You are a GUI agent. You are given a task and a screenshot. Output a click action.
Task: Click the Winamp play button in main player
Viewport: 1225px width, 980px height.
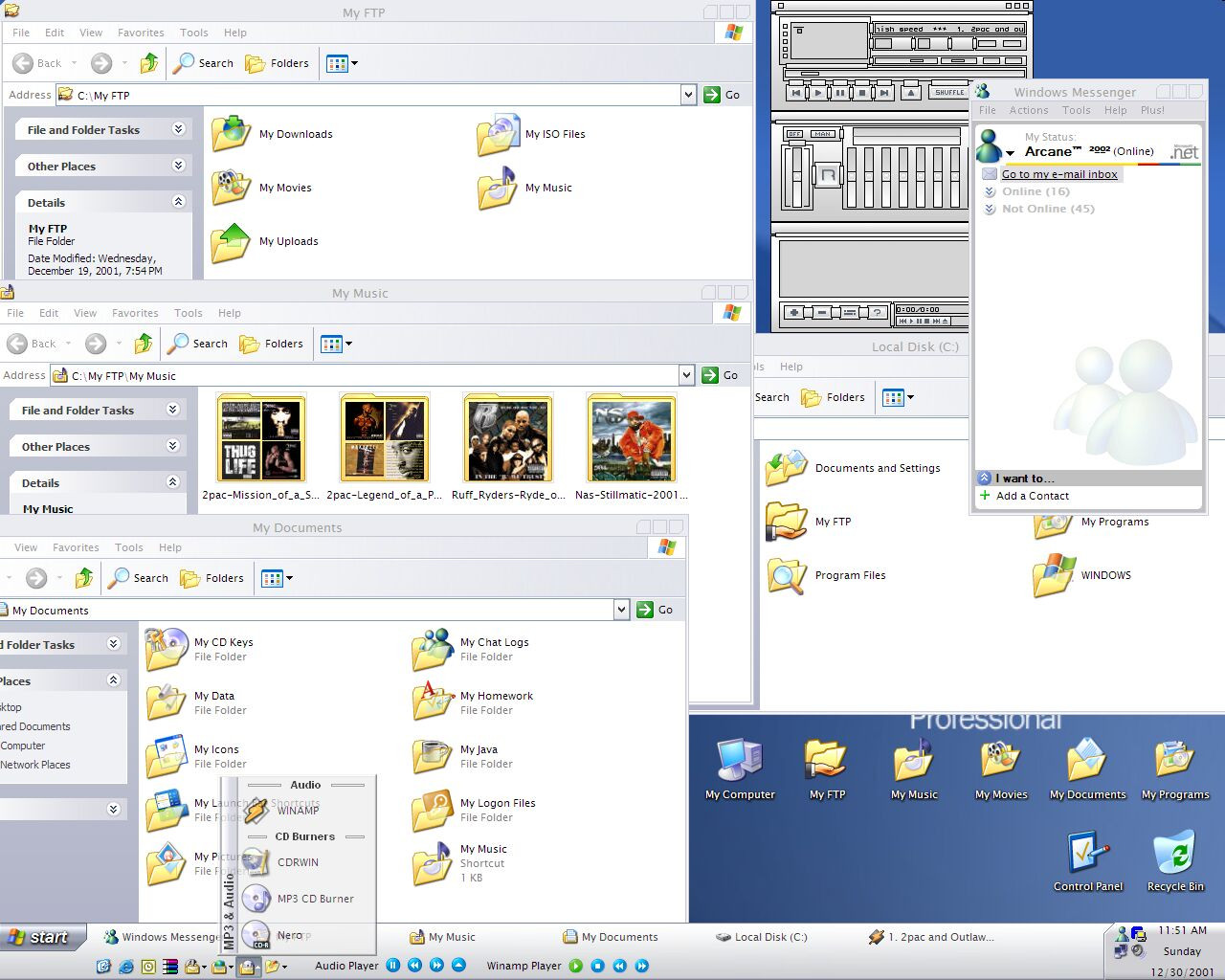818,93
